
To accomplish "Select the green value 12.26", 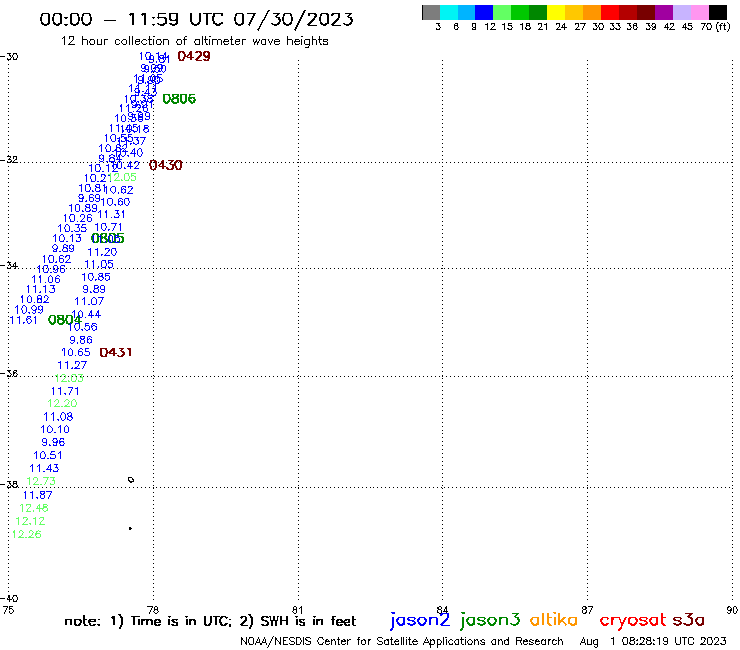I will tap(27, 534).
